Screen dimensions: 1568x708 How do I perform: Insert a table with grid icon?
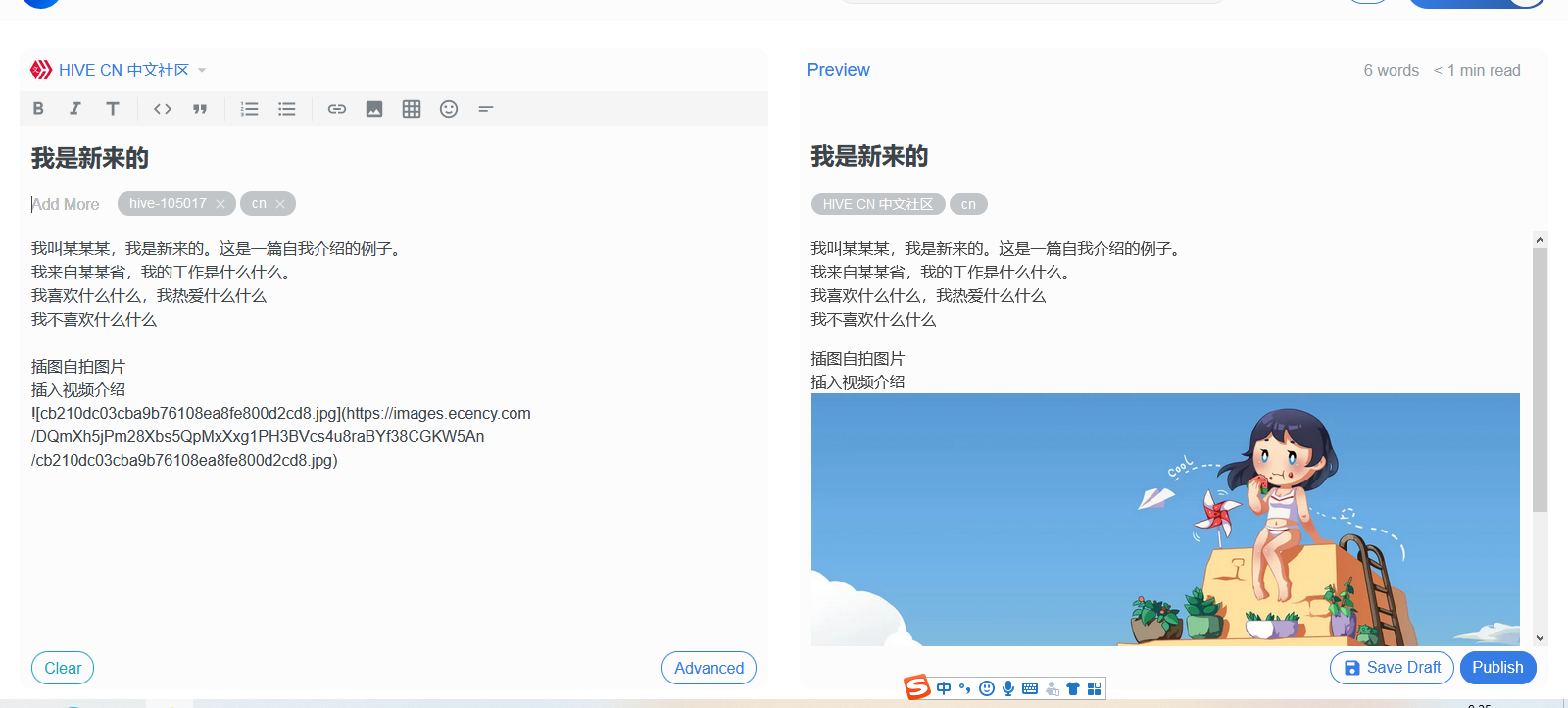click(x=412, y=109)
